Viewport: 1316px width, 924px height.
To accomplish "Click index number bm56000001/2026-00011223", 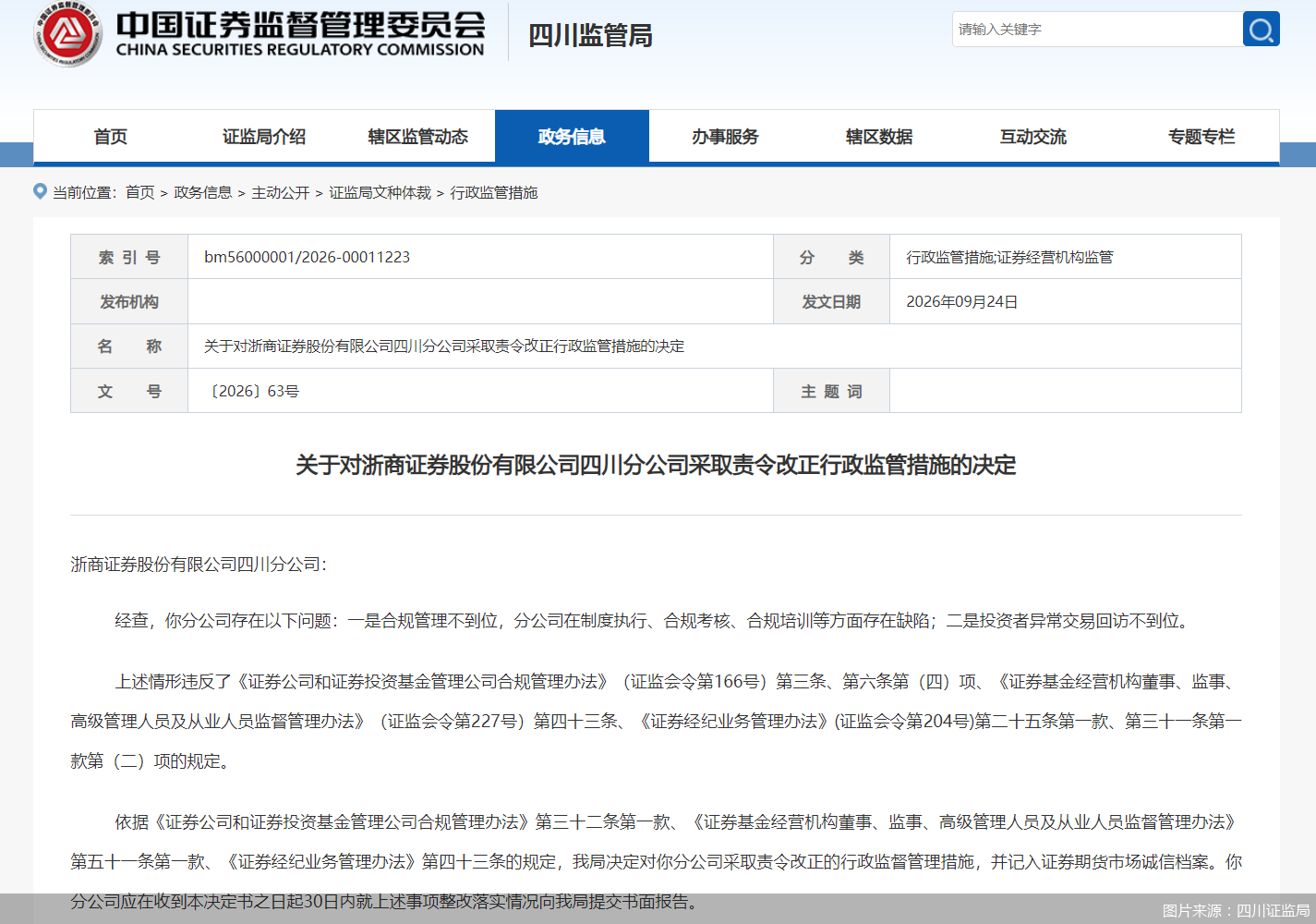I will click(308, 257).
